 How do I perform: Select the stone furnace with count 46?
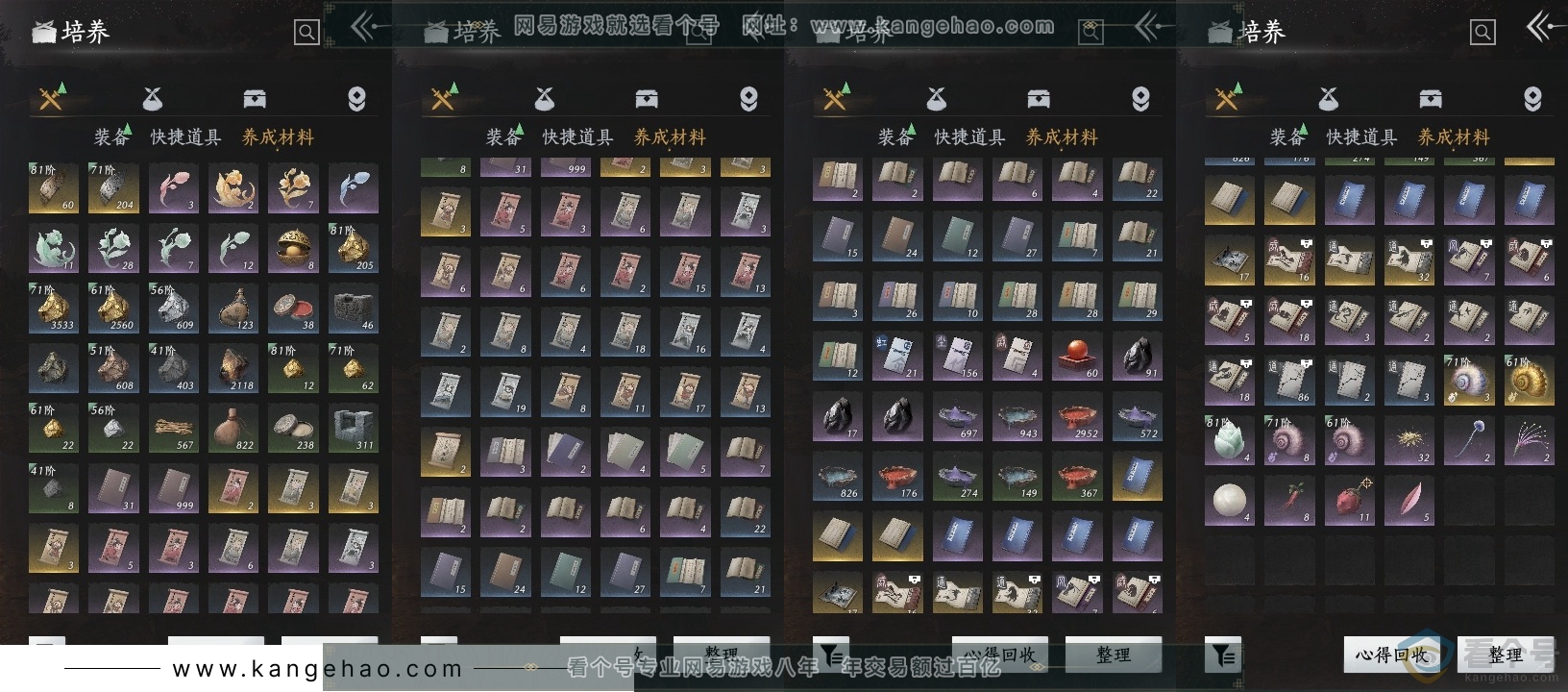(354, 308)
